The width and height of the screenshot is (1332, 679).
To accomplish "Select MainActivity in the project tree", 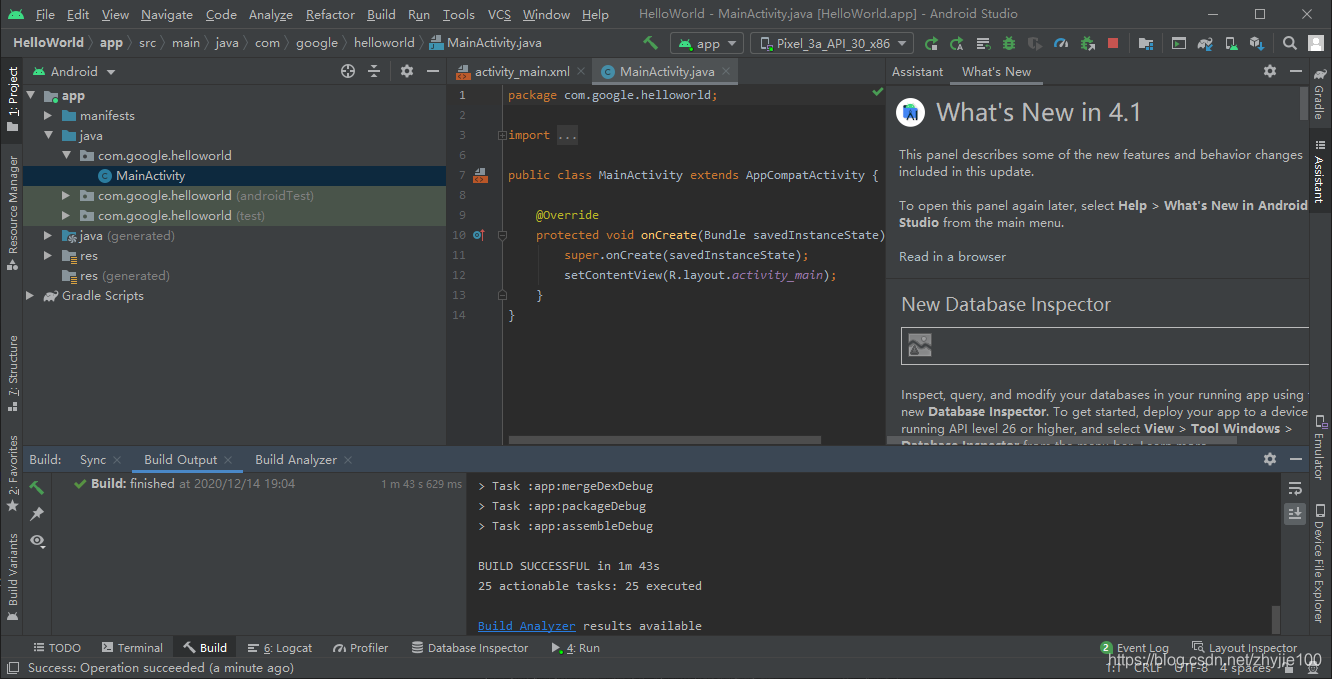I will 150,176.
